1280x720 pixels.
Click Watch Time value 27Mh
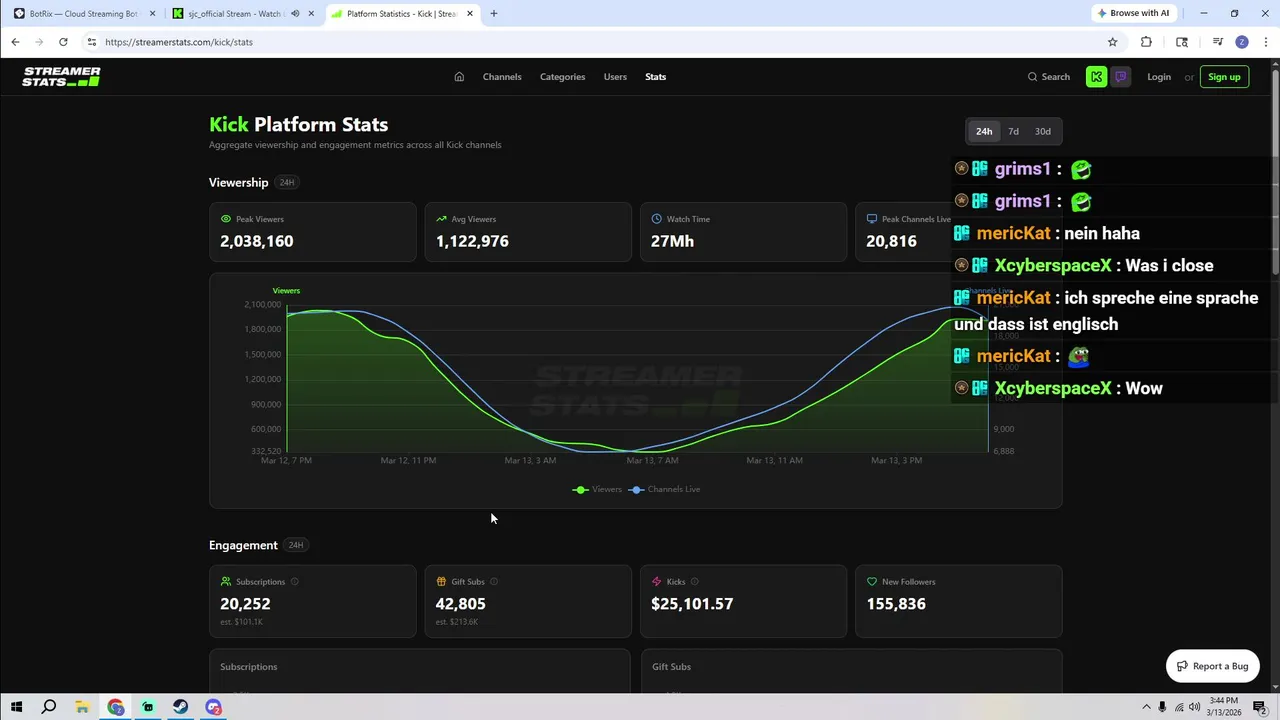coord(672,241)
